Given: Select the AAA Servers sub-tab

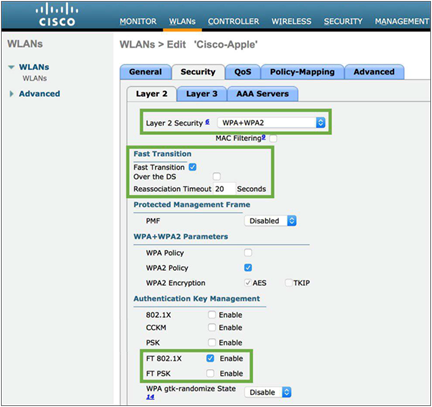Looking at the screenshot, I should tap(263, 94).
